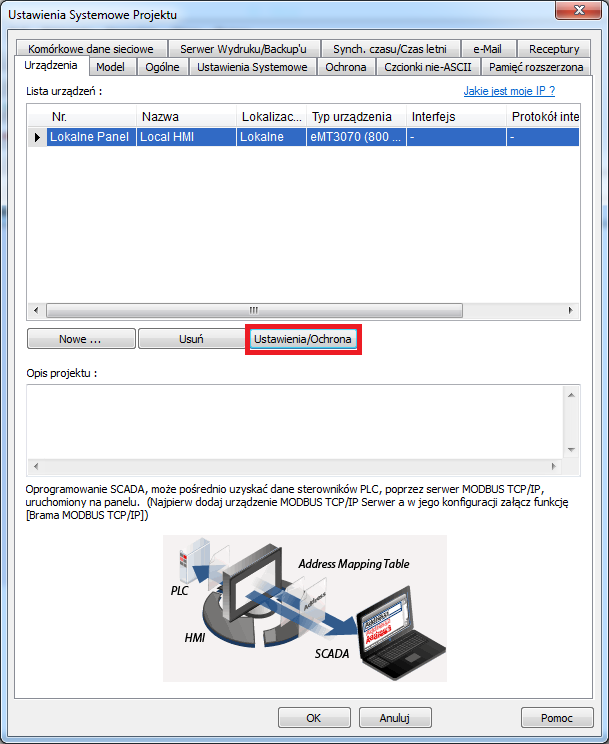Confirm with the OK button

314,718
